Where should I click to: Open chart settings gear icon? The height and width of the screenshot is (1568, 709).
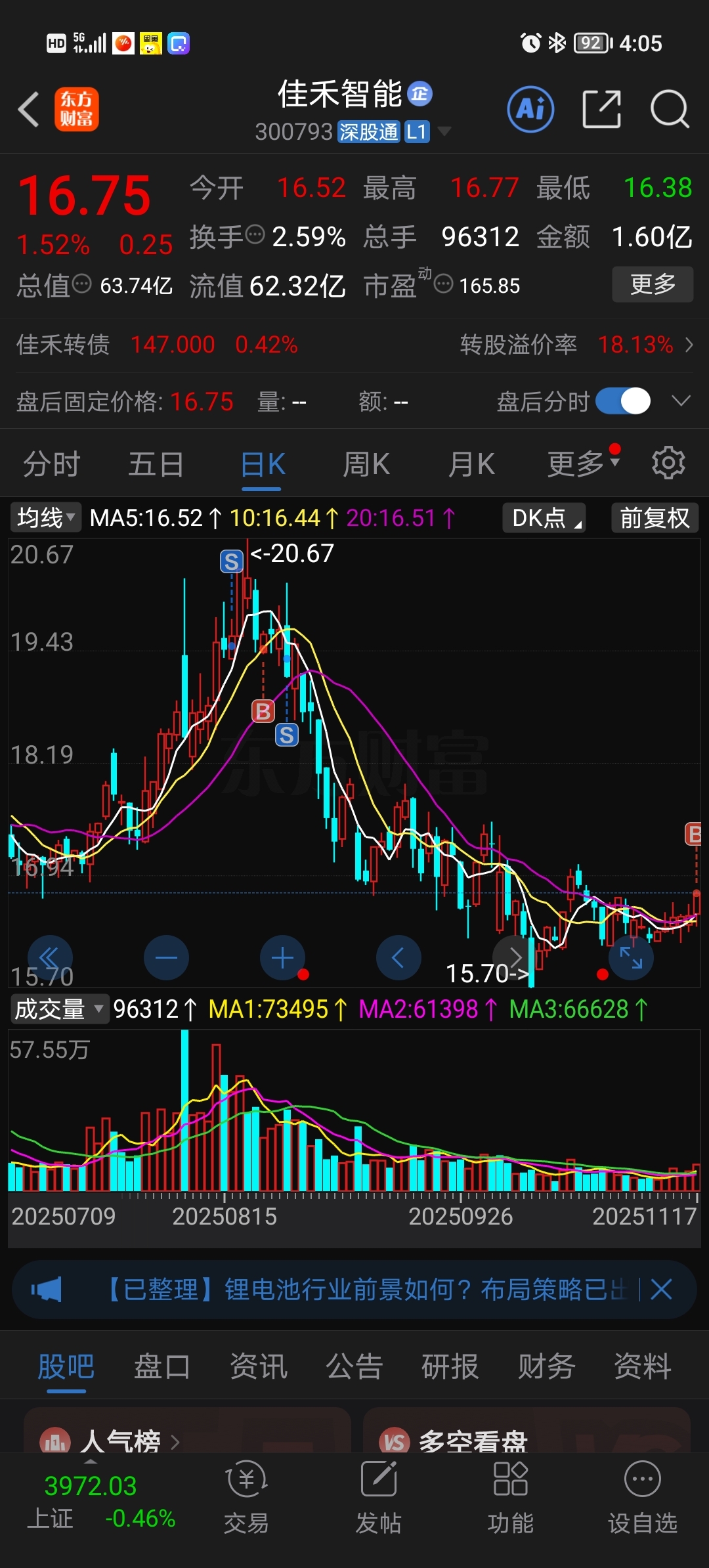[668, 464]
